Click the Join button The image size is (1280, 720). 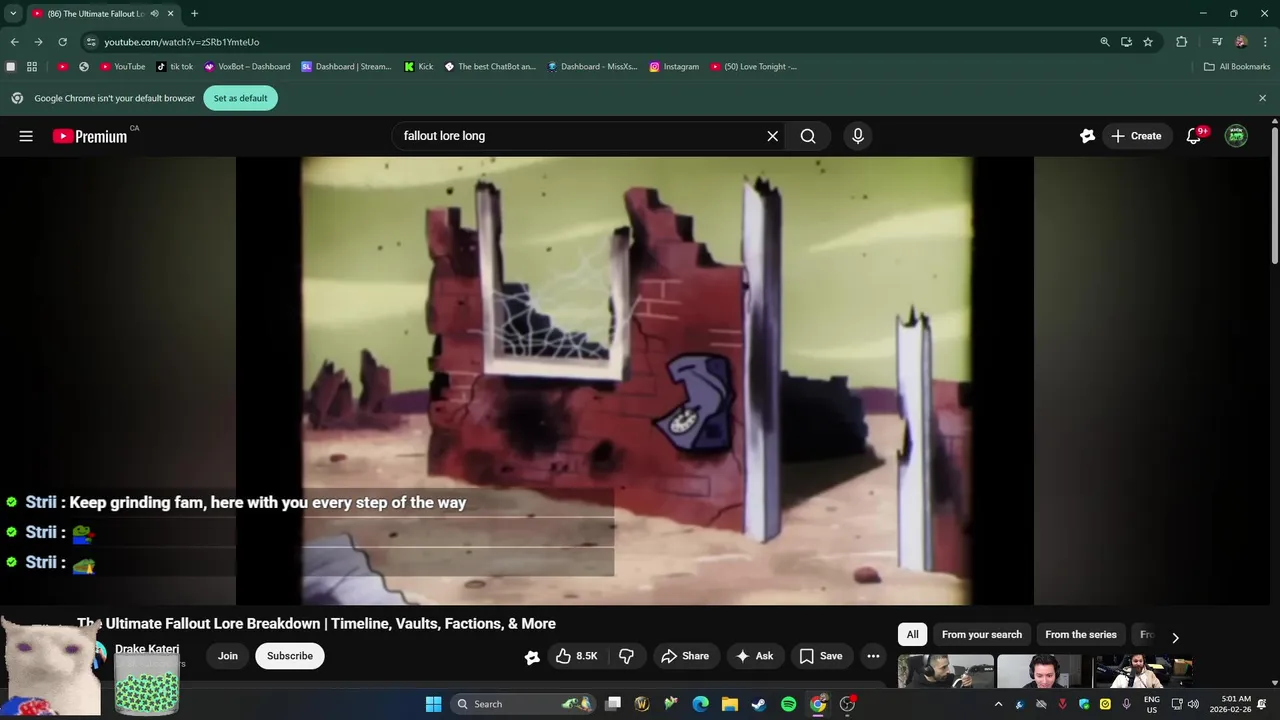coord(228,656)
